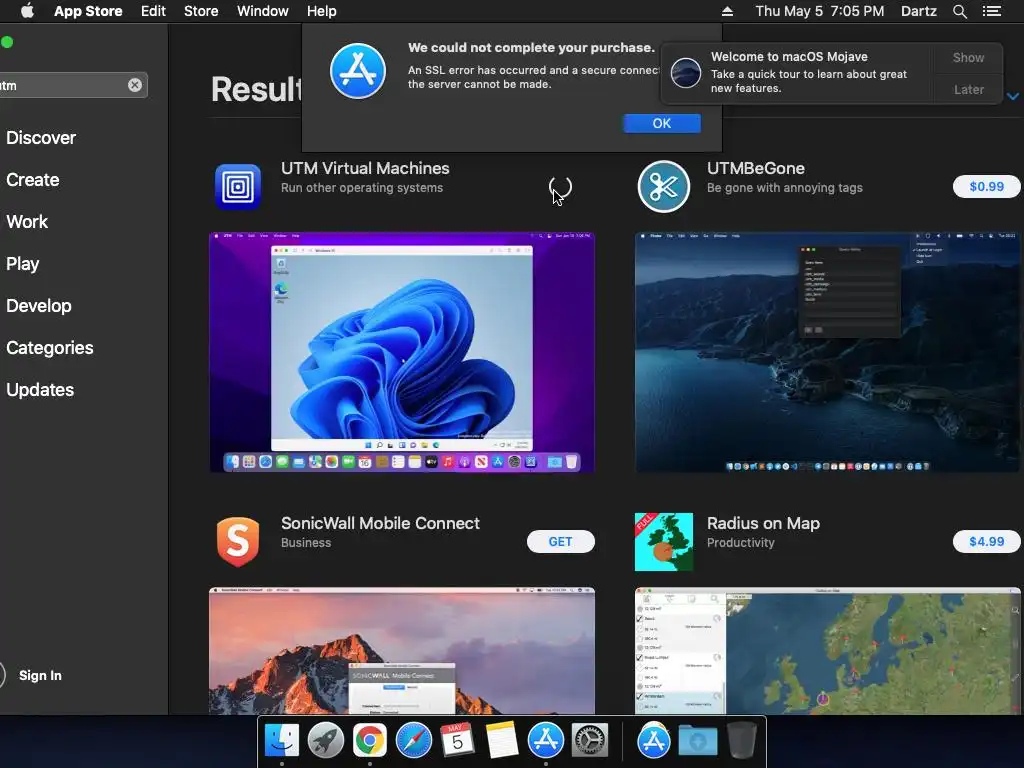Viewport: 1024px width, 768px height.
Task: Launch Google Chrome from the Dock
Action: (370, 741)
